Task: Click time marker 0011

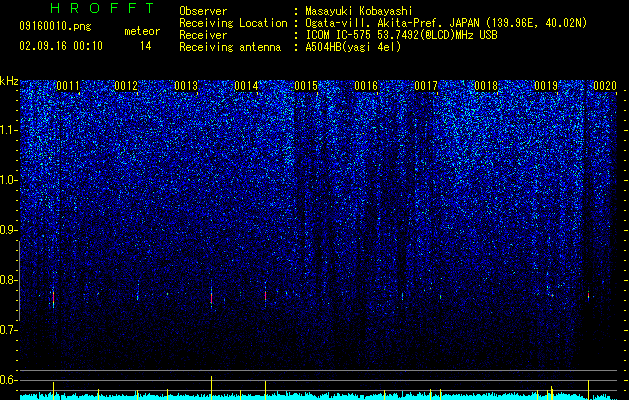Action: [x=68, y=86]
